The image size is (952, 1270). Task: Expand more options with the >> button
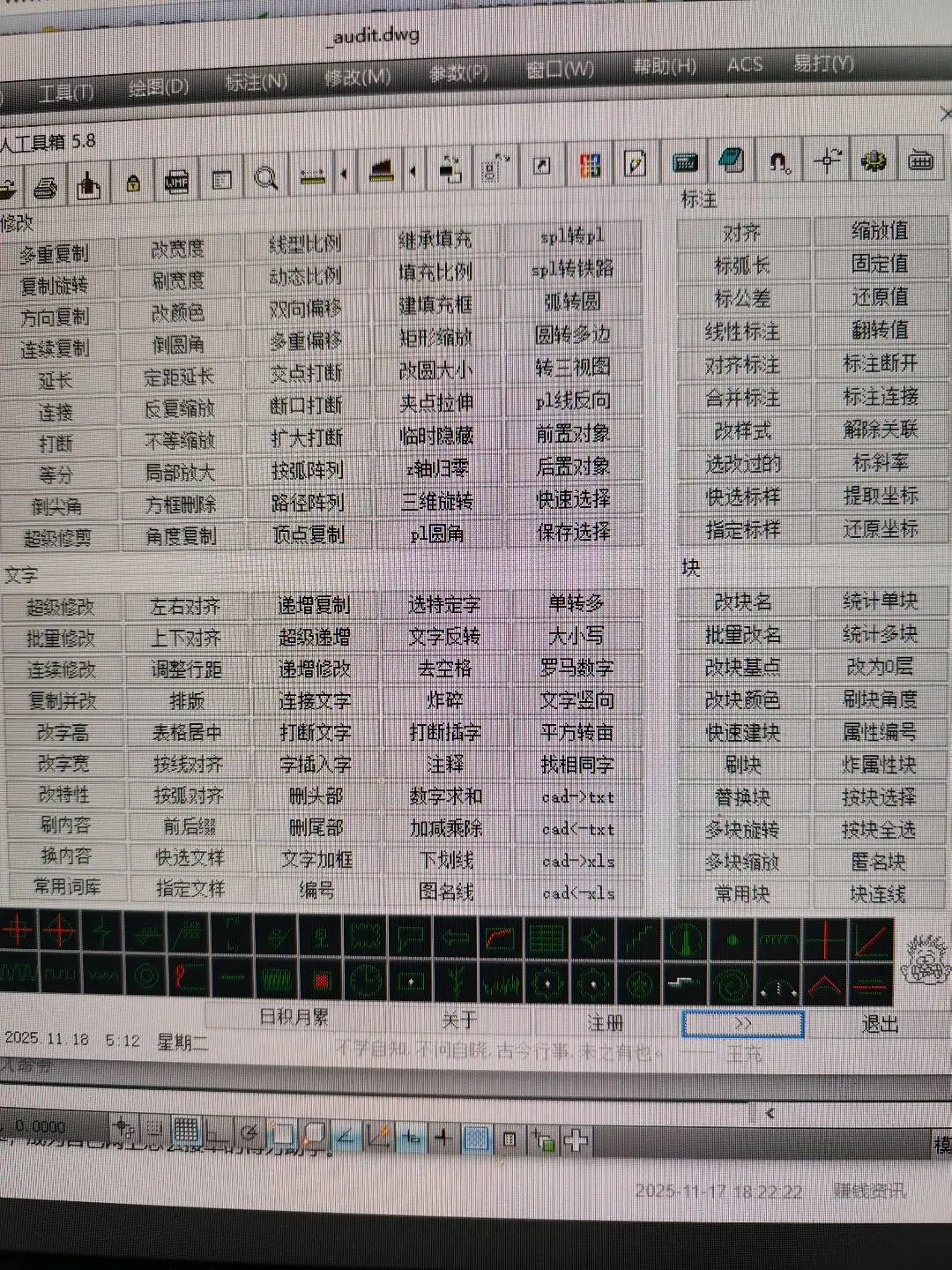[741, 1025]
